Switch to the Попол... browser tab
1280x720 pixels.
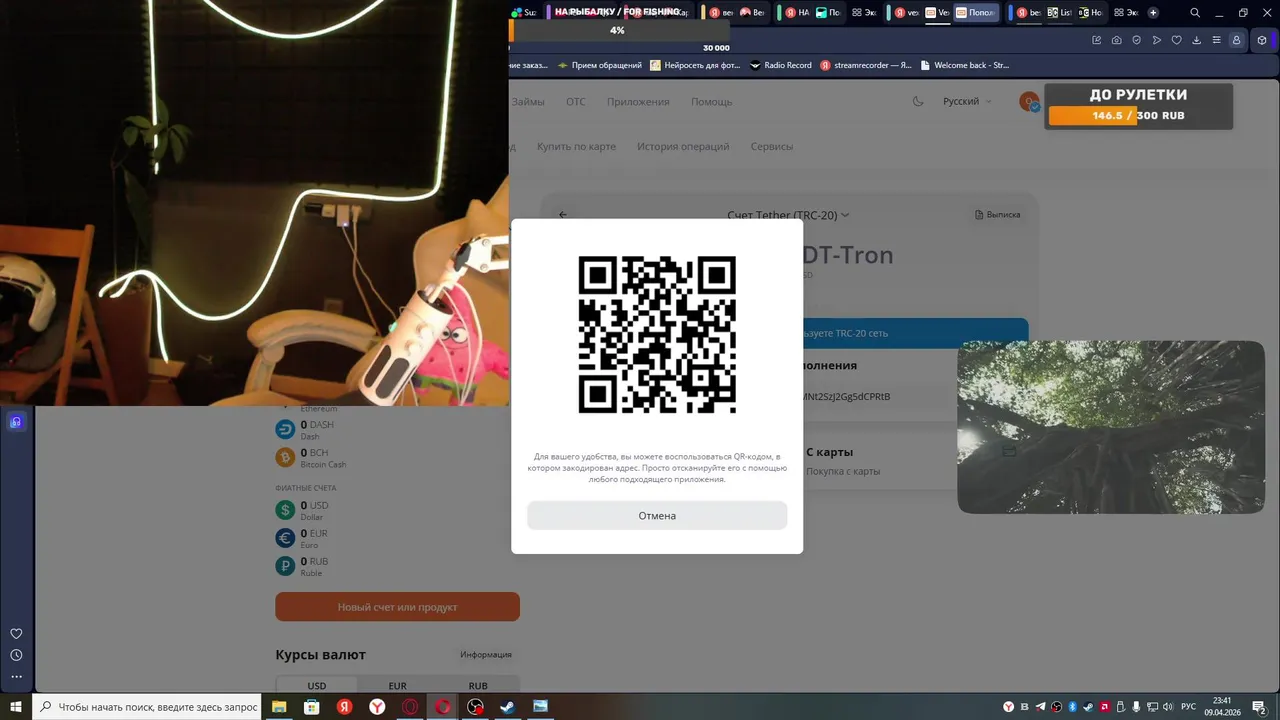pos(975,13)
